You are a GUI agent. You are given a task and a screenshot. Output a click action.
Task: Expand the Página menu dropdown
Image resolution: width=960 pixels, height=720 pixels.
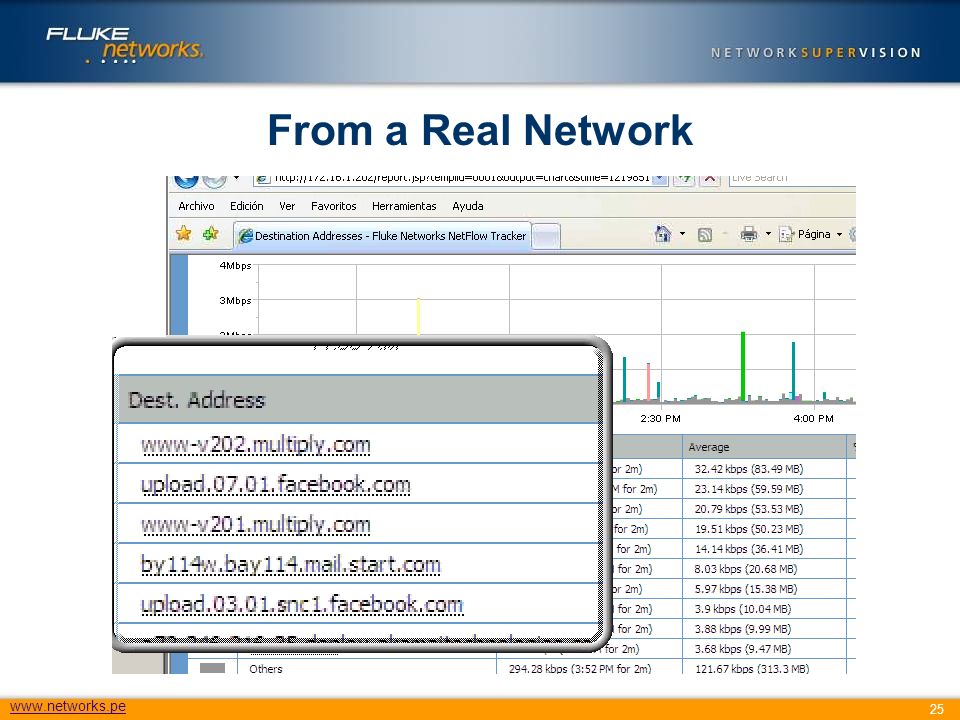pyautogui.click(x=839, y=234)
